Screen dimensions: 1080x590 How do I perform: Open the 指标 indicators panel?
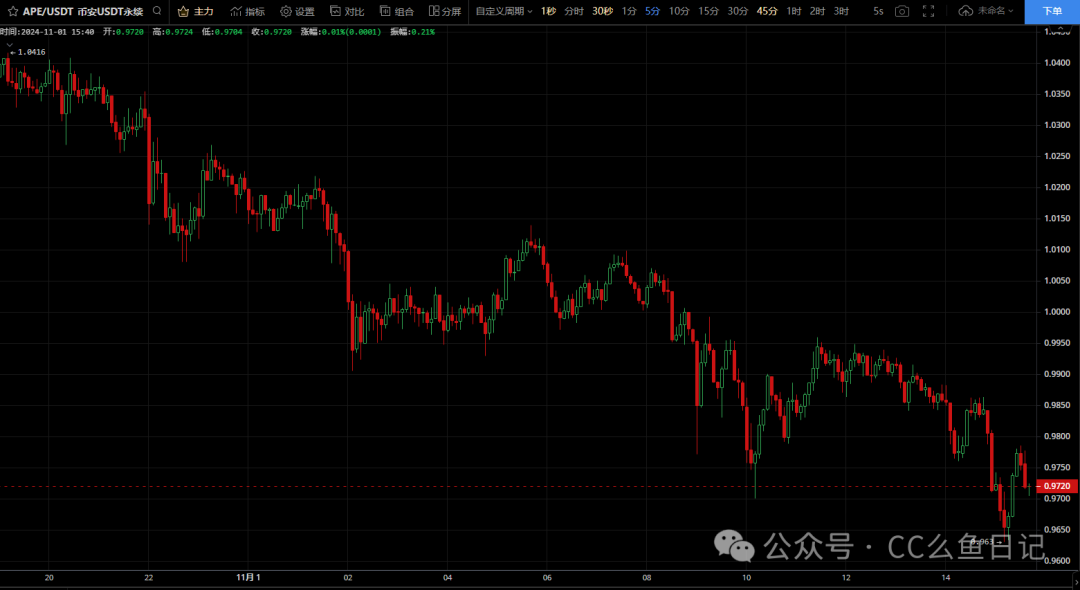click(247, 11)
